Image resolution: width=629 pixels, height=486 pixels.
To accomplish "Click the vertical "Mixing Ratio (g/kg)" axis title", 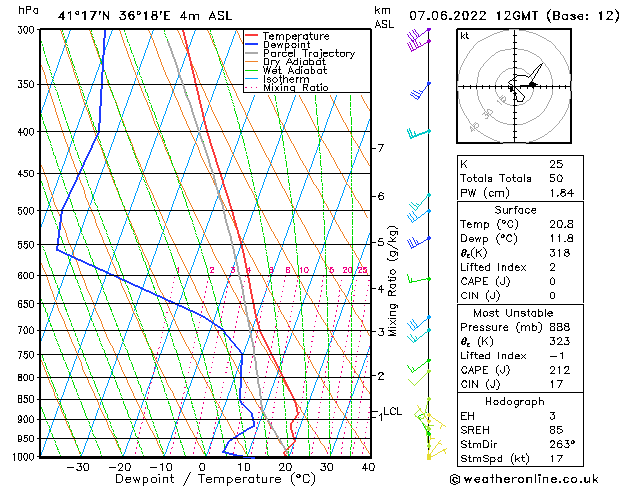I will pos(392,281).
